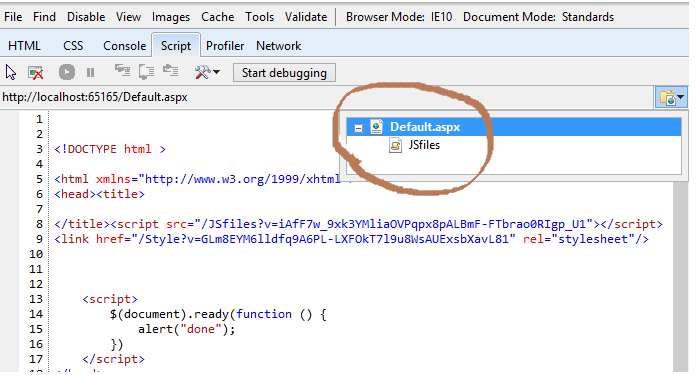Click the opening <script> tag on line 13

click(110, 299)
